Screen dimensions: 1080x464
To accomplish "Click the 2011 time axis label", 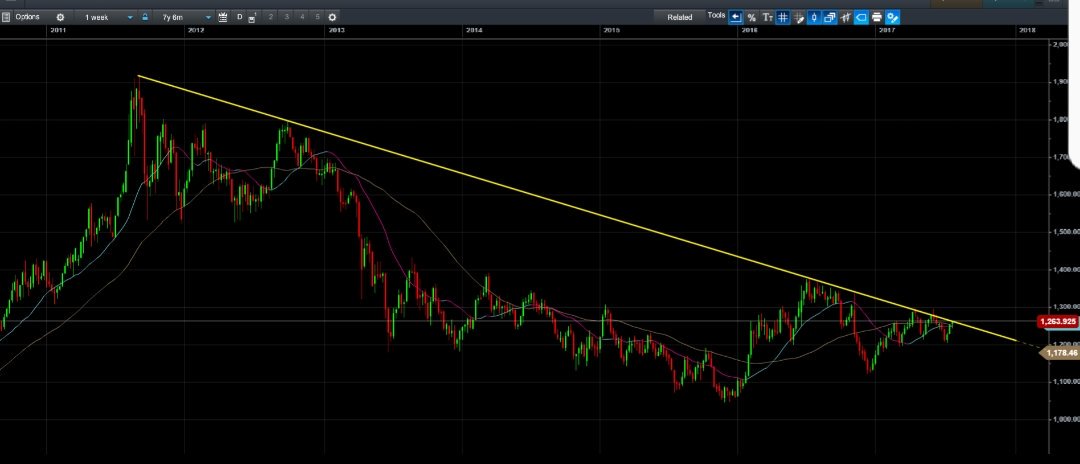I will 59,30.
